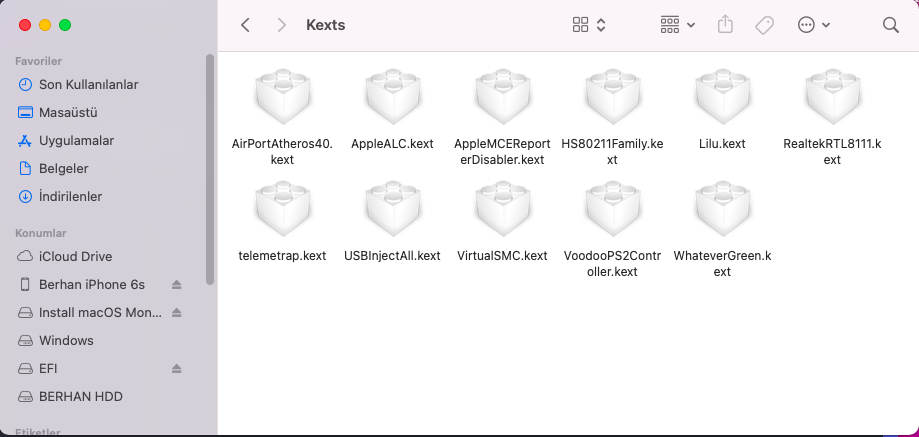Select the VirtualSMC.kext file icon
The height and width of the screenshot is (437, 919).
pyautogui.click(x=502, y=209)
